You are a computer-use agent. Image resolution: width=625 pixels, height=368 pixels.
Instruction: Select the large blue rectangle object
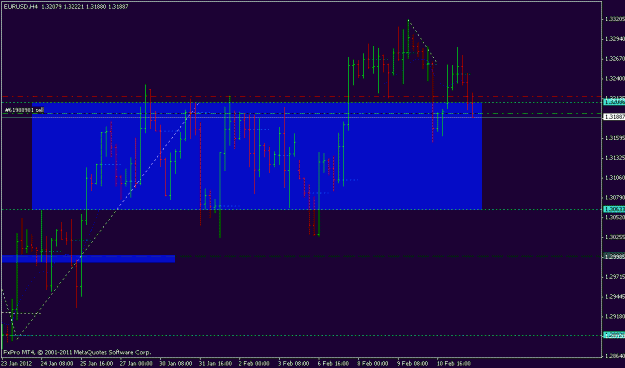coord(257,156)
